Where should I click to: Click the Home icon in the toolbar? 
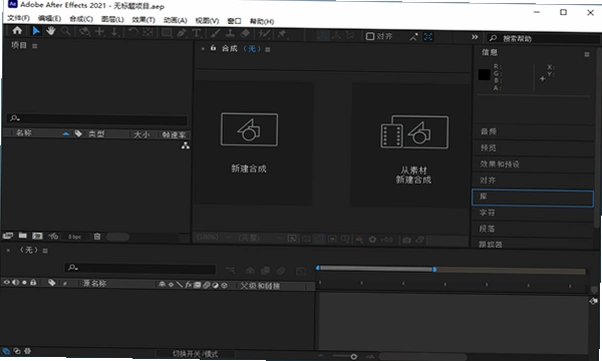[17, 30]
